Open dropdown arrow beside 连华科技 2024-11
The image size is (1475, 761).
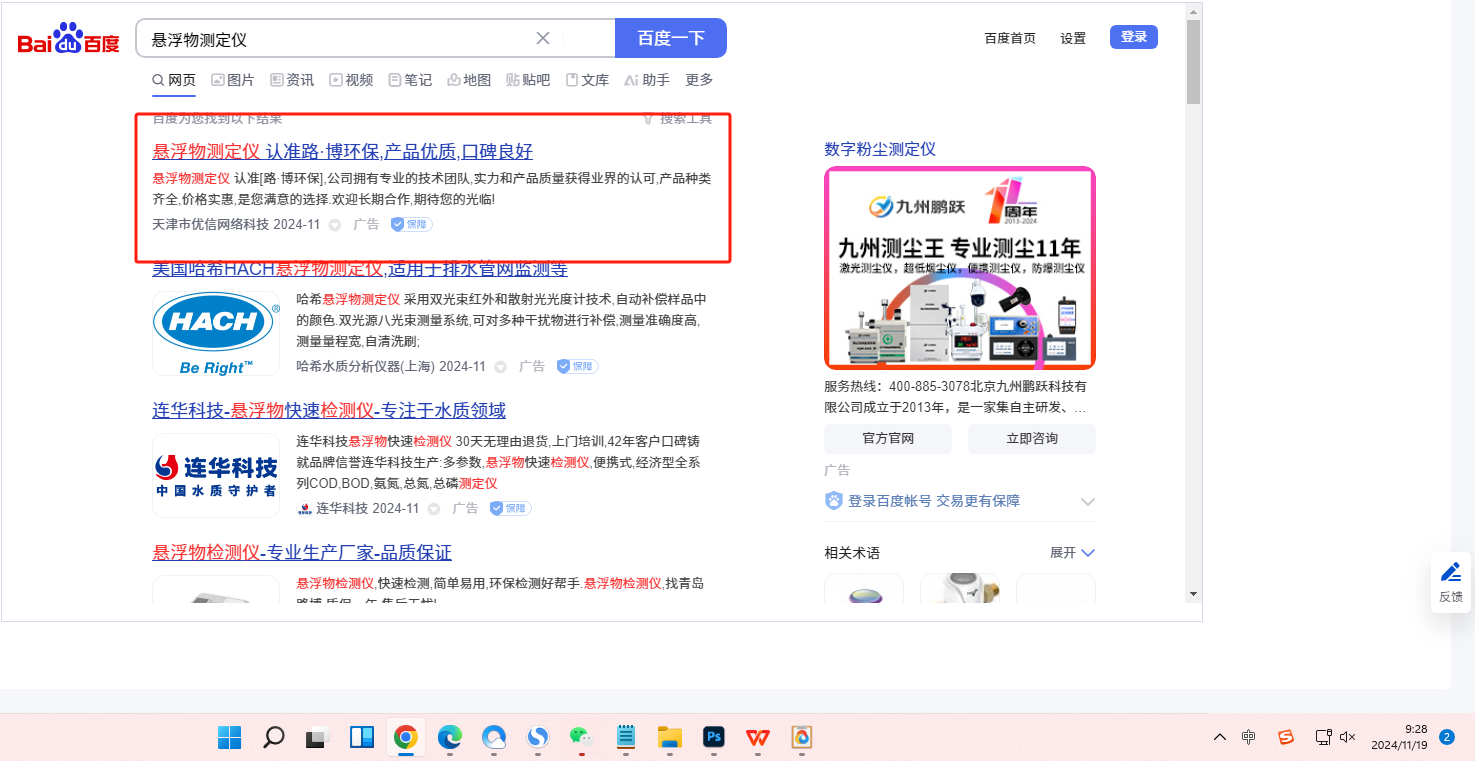434,509
